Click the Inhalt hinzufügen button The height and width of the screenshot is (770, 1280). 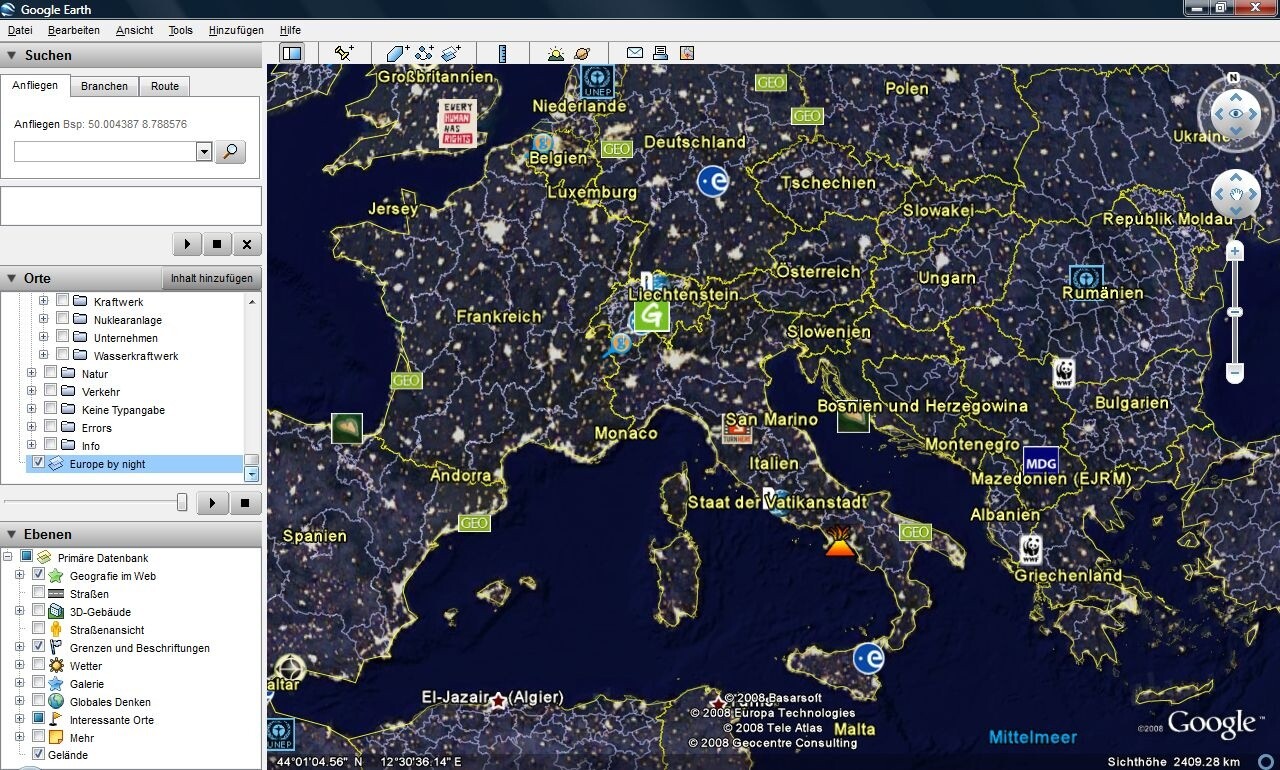click(212, 278)
